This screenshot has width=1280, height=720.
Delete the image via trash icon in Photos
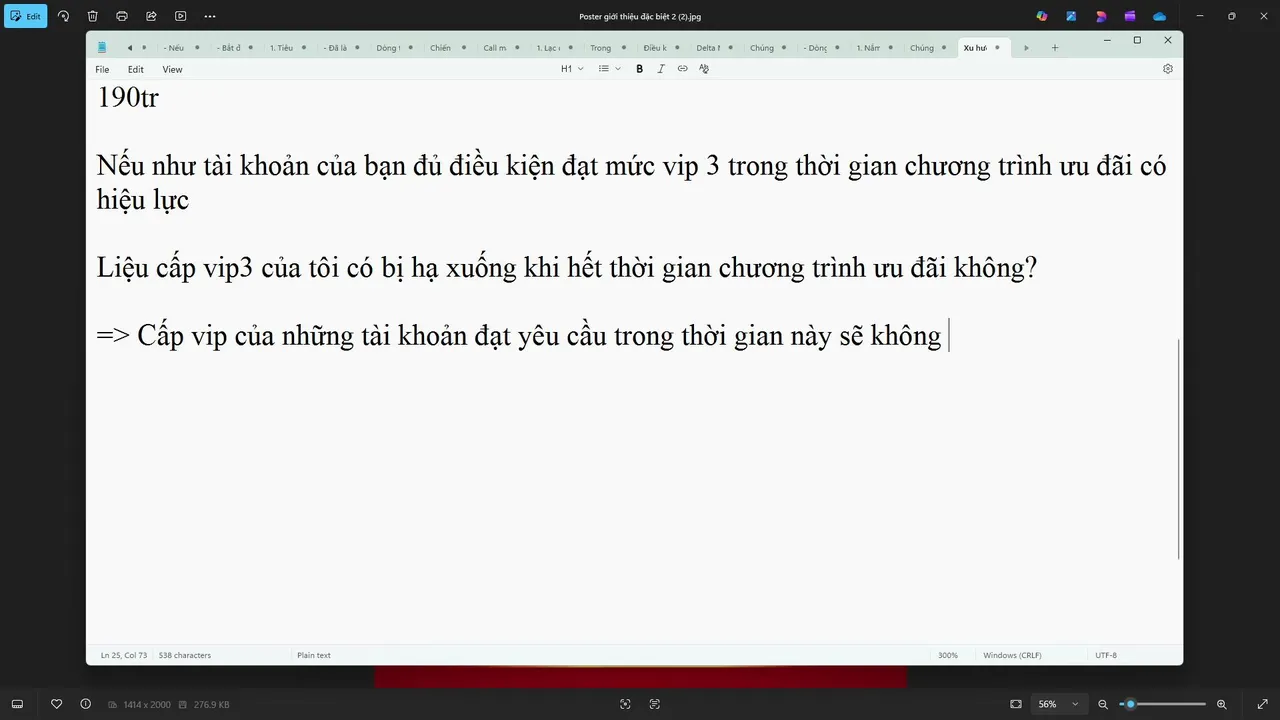[x=93, y=16]
